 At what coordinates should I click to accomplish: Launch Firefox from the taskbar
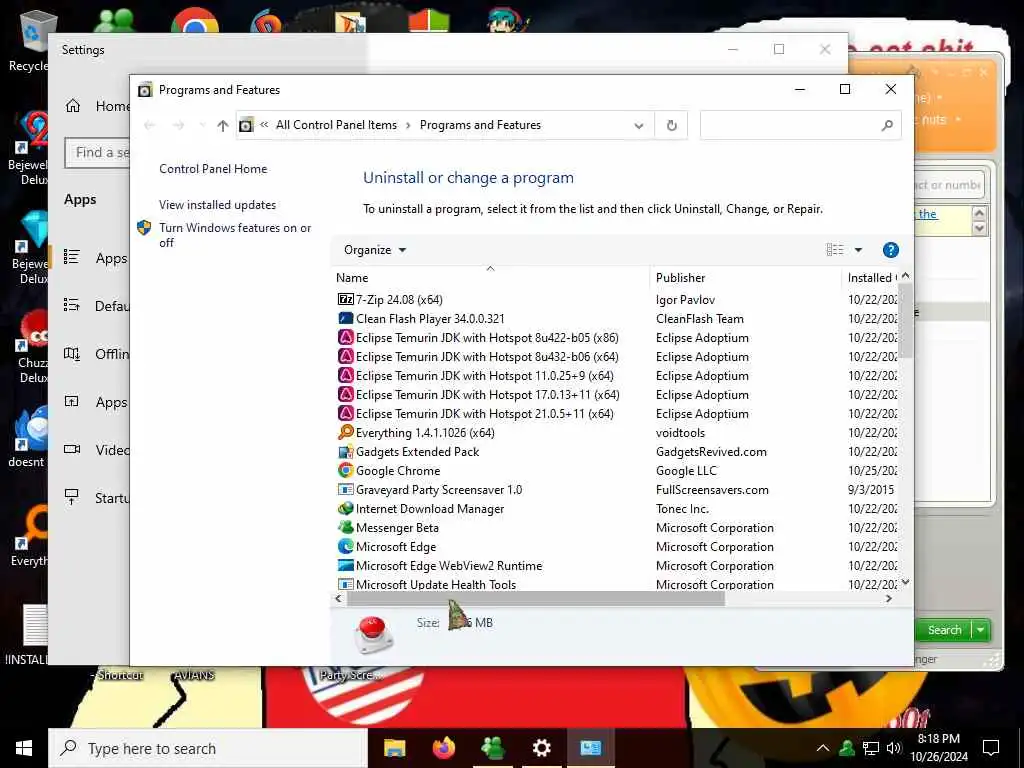point(444,748)
